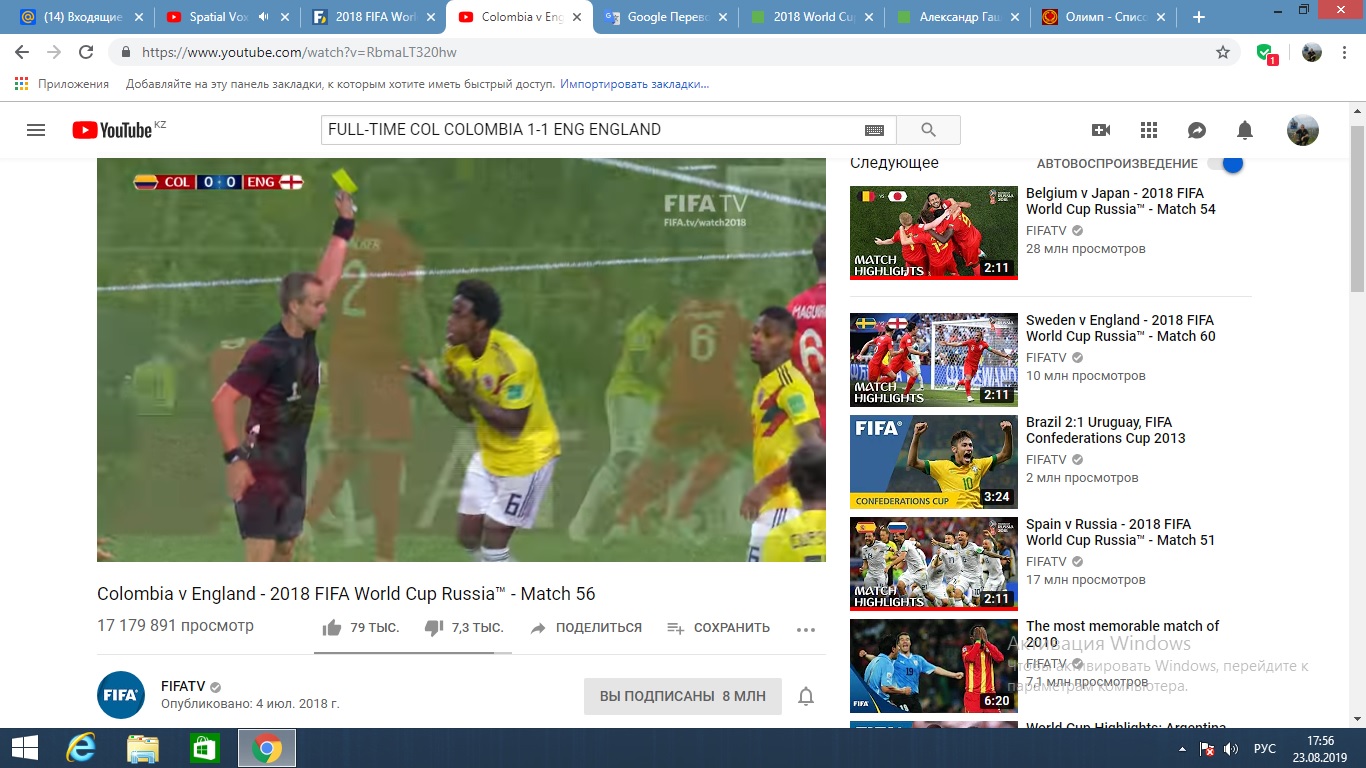Image resolution: width=1366 pixels, height=768 pixels.
Task: Open Chrome three-dot menu
Action: pyautogui.click(x=1345, y=52)
